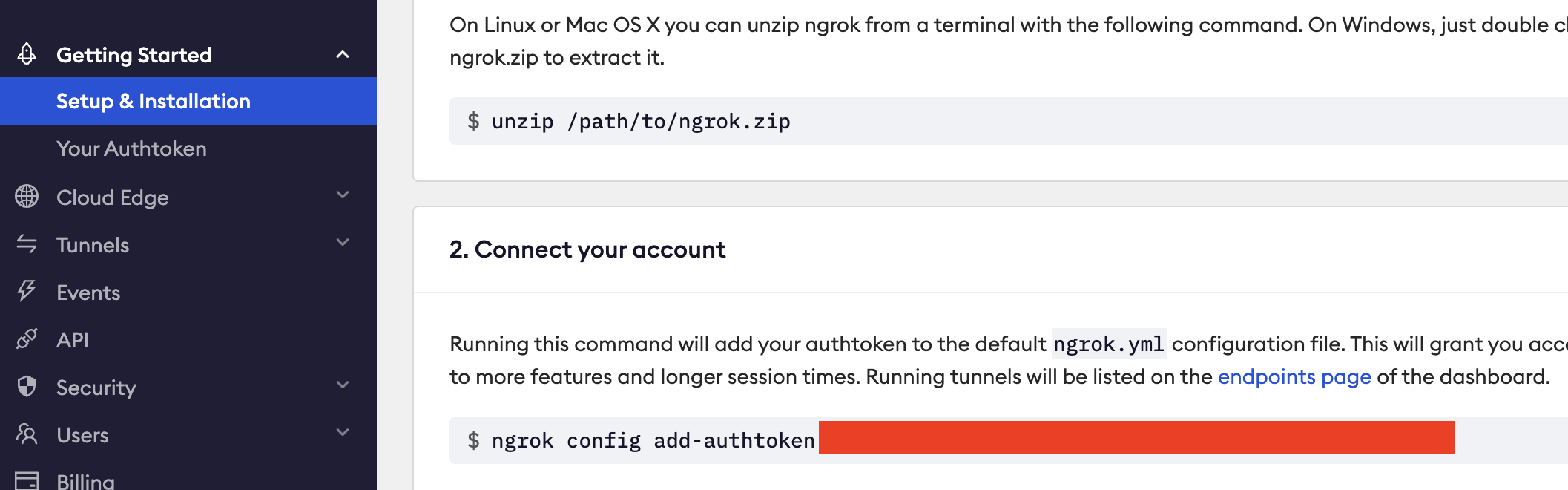Click the globe icon for Cloud Edge

point(27,197)
